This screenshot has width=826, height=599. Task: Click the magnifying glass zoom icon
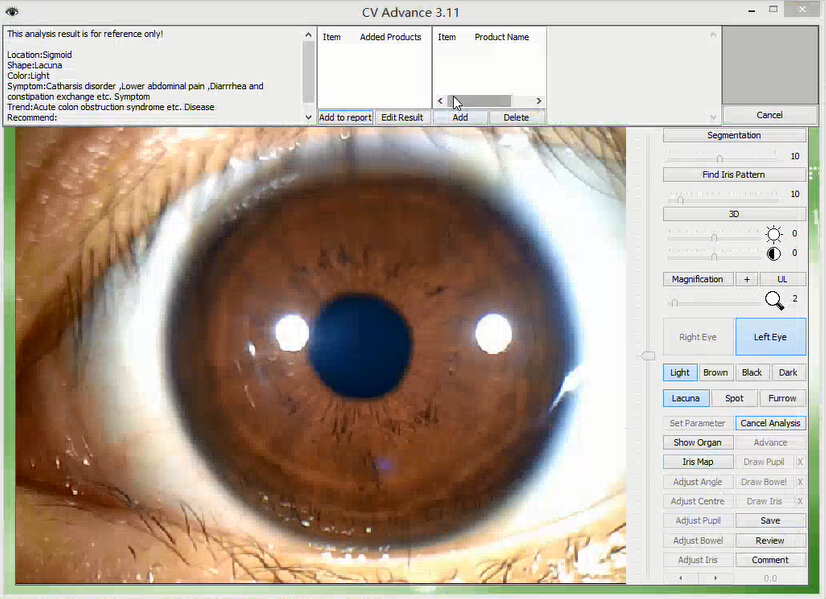pyautogui.click(x=773, y=299)
